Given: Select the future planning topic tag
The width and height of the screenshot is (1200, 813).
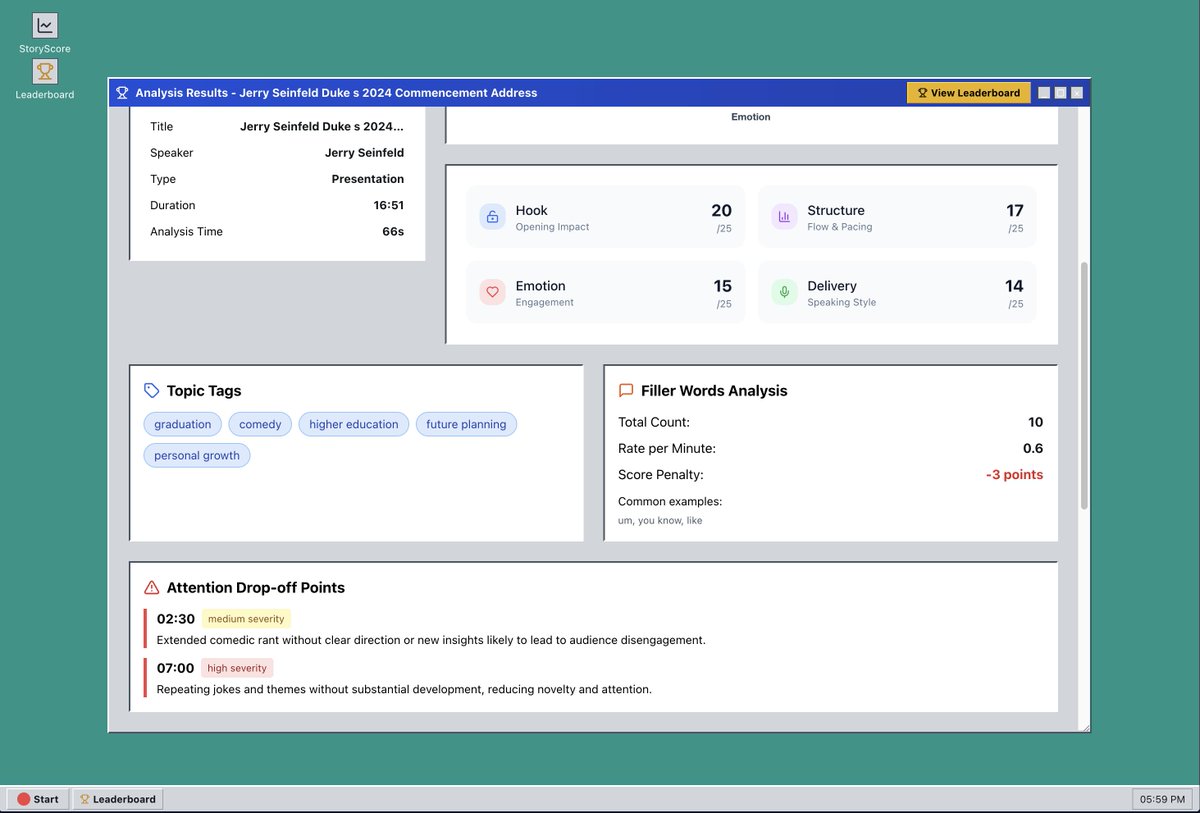Looking at the screenshot, I should point(466,424).
